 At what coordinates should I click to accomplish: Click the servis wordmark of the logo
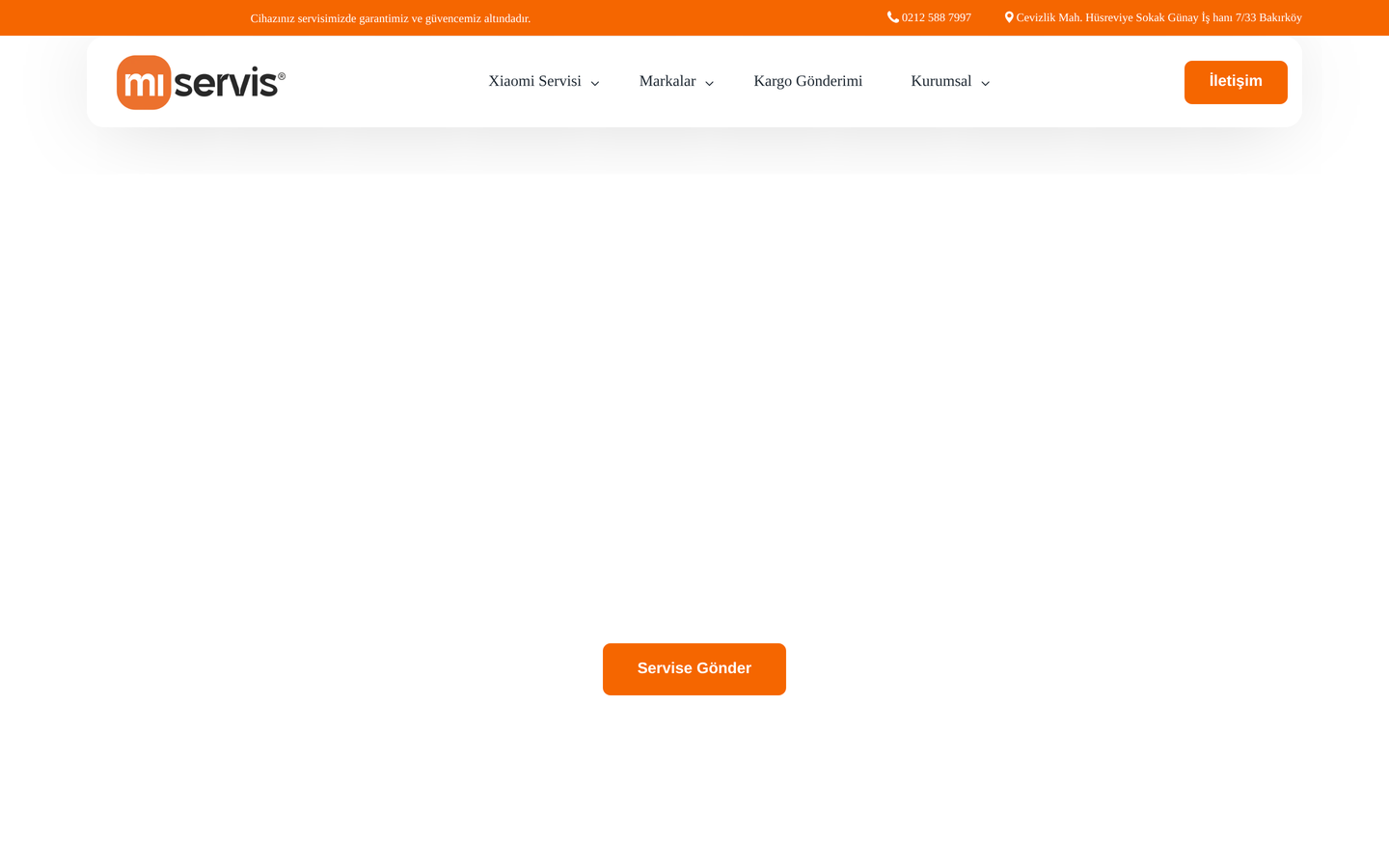click(x=226, y=83)
